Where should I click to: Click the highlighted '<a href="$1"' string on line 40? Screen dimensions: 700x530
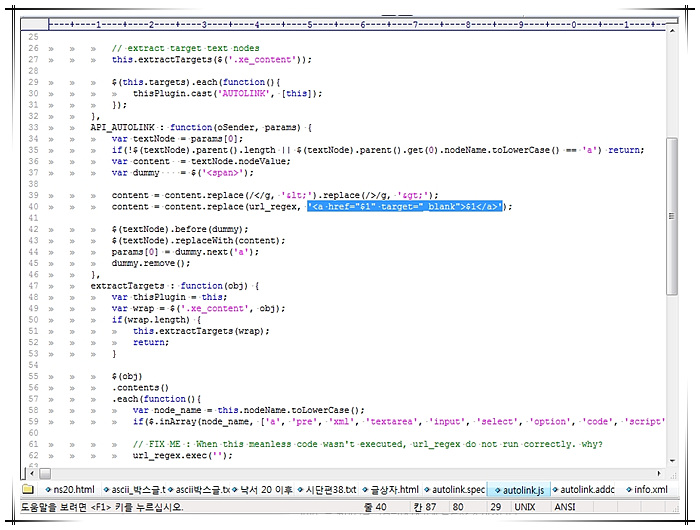[404, 206]
